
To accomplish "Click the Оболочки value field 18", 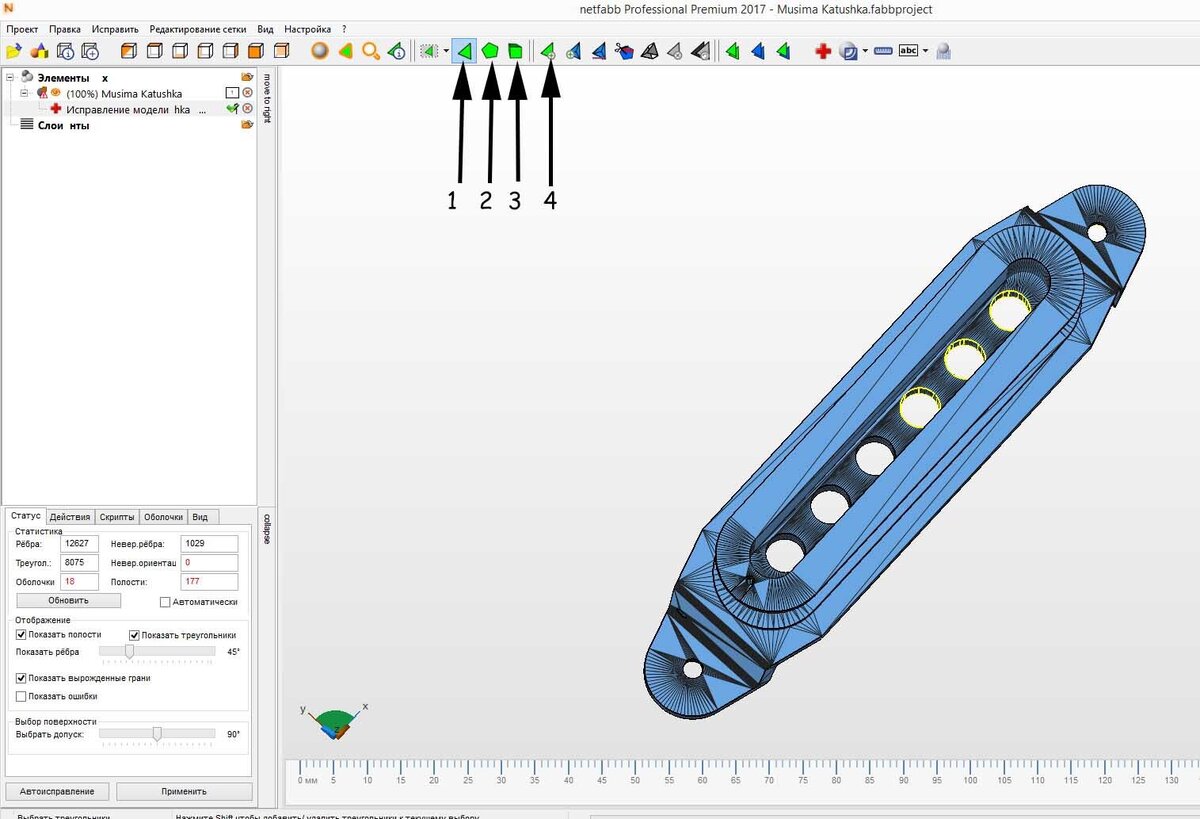I will point(79,581).
